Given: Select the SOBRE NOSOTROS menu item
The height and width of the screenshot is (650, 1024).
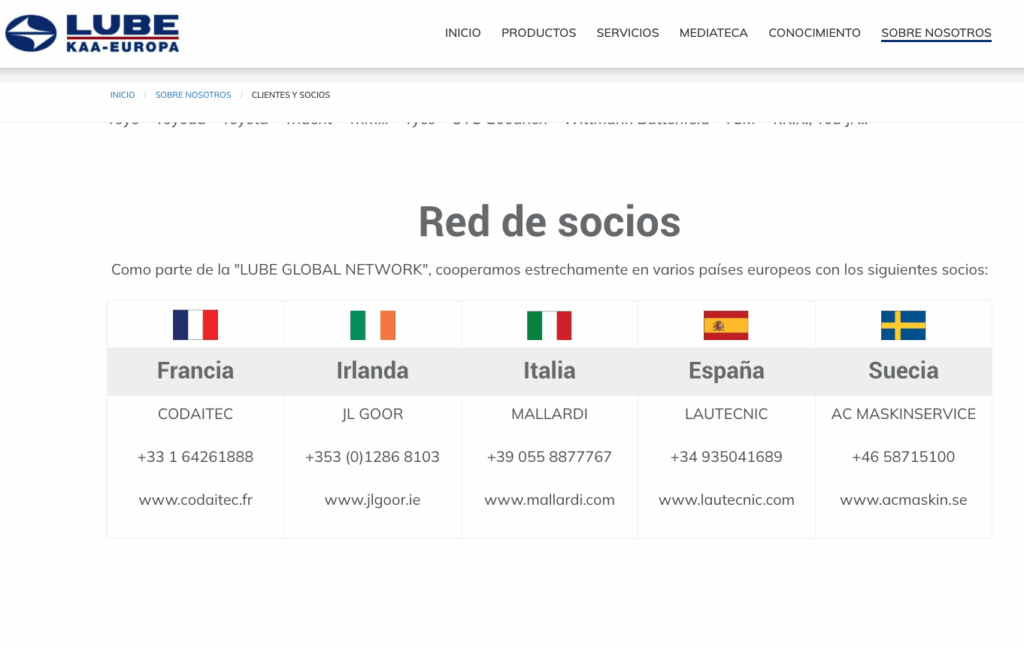Looking at the screenshot, I should [936, 33].
